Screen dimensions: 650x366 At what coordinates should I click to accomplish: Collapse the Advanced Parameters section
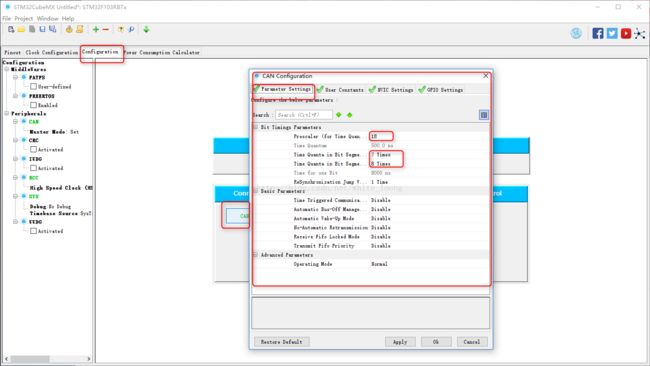pyautogui.click(x=256, y=255)
